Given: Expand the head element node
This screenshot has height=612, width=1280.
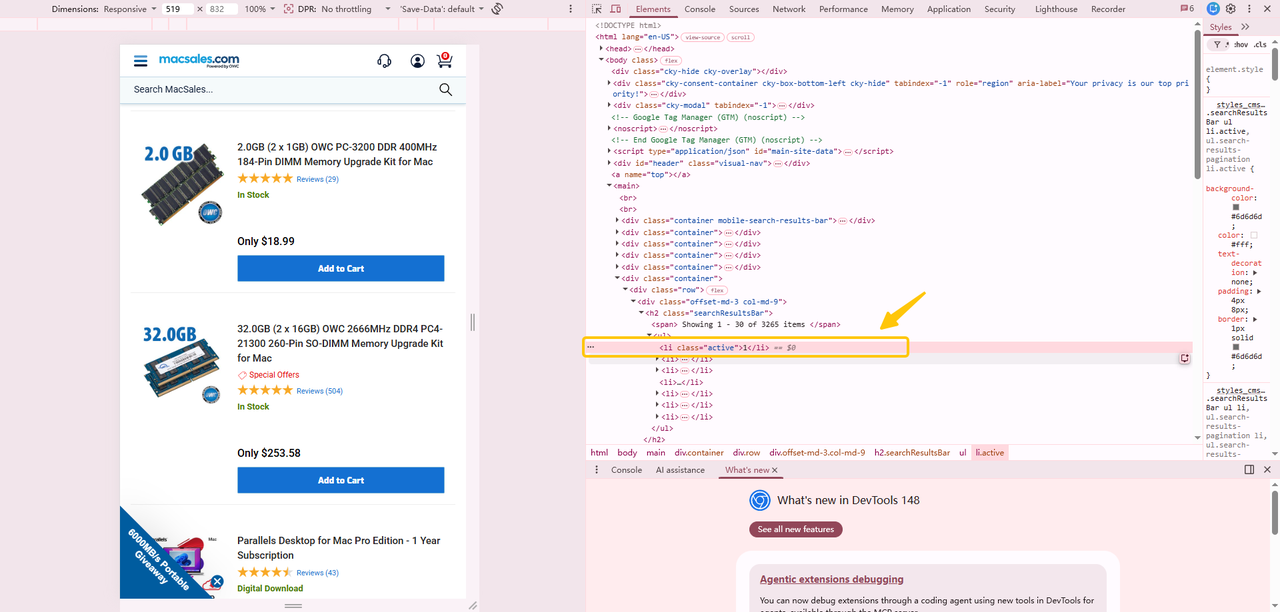Looking at the screenshot, I should [601, 49].
